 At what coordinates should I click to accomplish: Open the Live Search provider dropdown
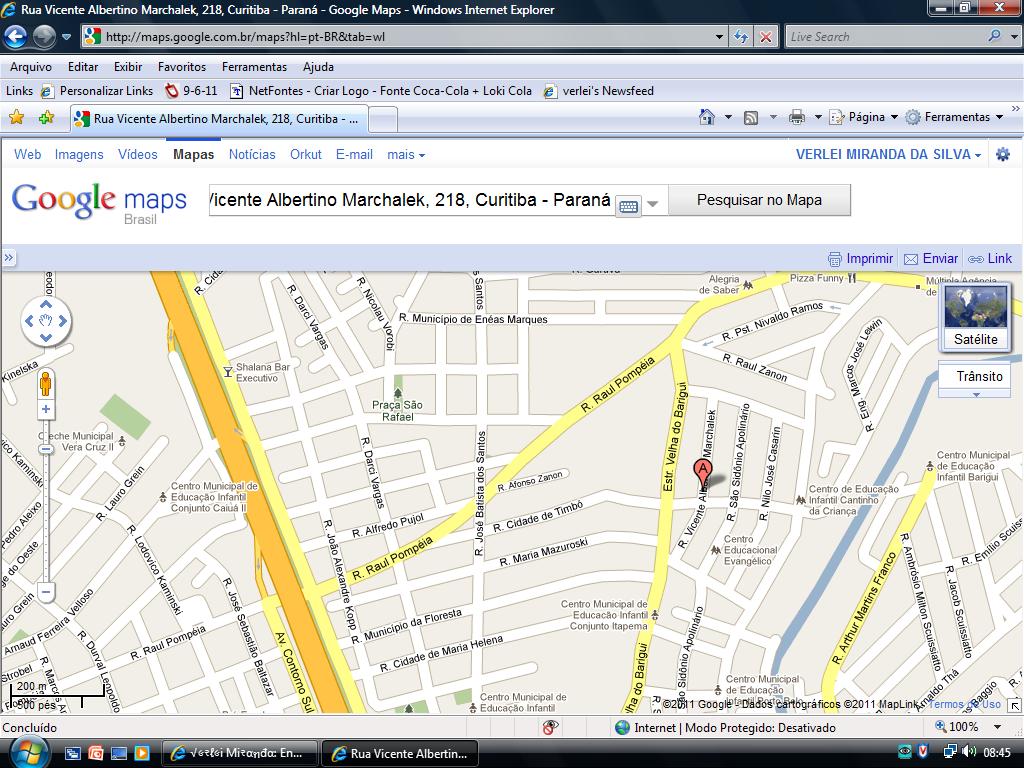coord(1014,37)
